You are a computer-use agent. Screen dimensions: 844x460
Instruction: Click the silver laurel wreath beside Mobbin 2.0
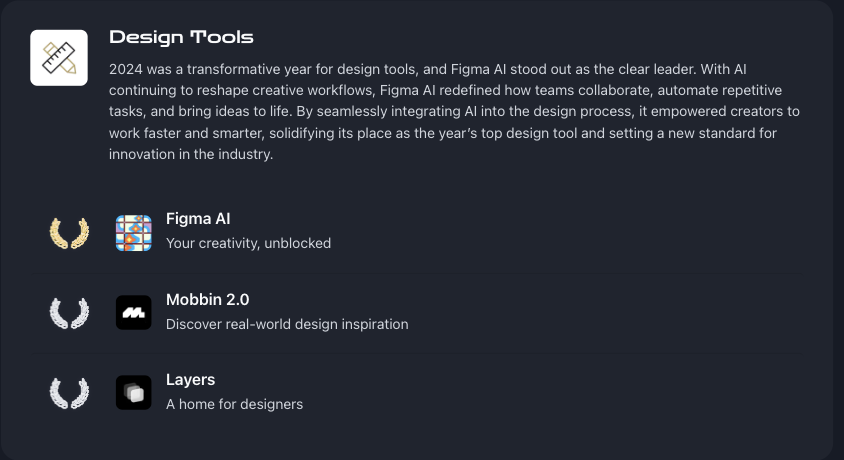click(x=69, y=313)
